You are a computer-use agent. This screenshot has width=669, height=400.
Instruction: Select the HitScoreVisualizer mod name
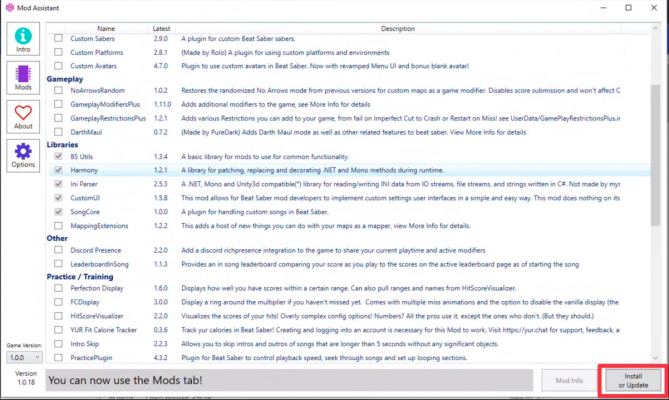97,316
